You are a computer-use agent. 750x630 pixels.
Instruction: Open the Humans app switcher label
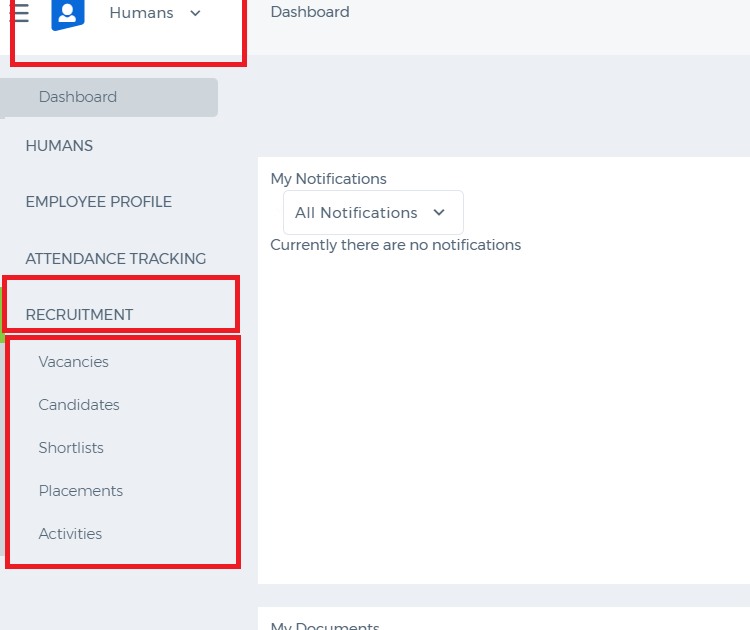coord(141,13)
